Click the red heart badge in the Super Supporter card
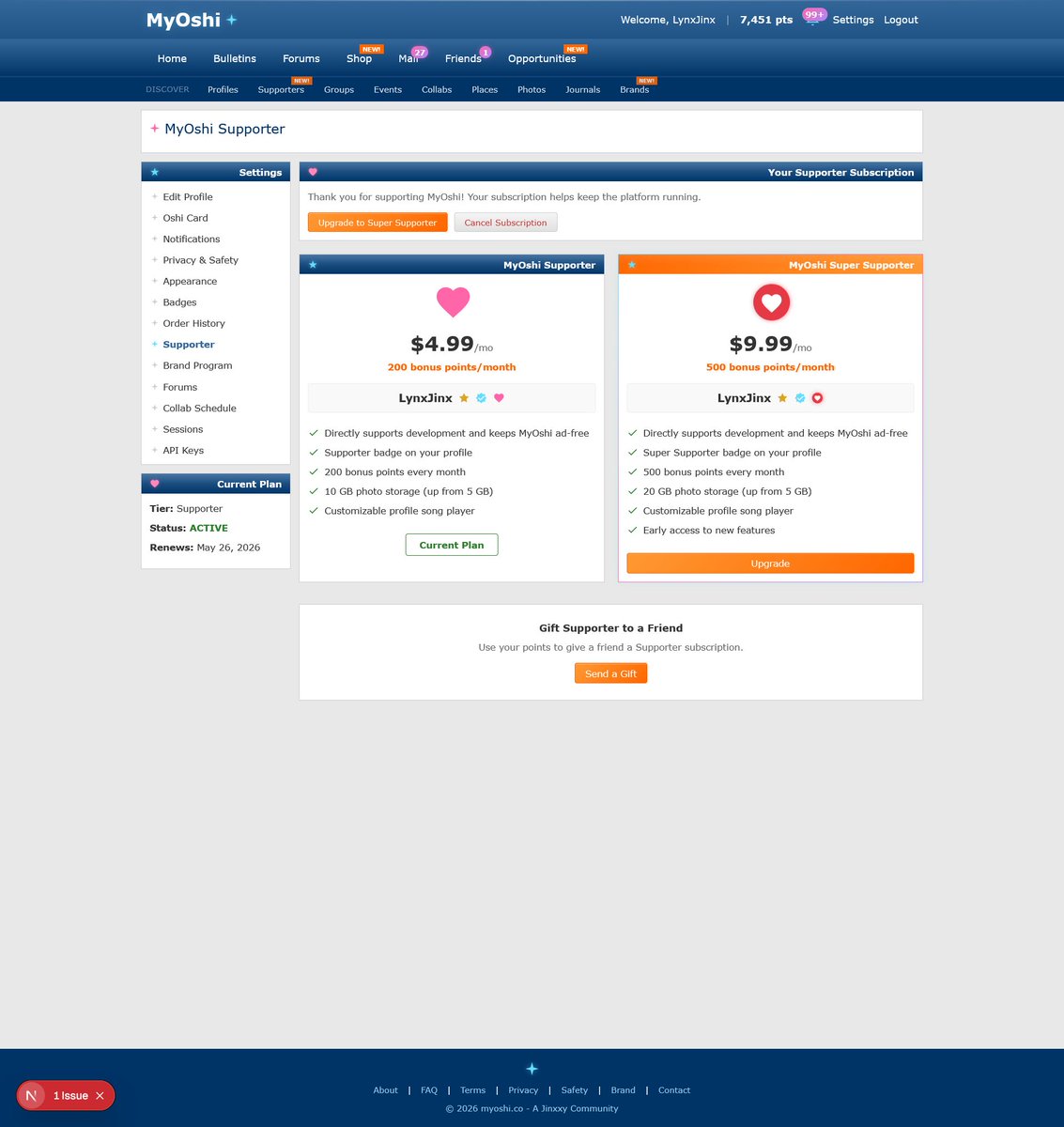 [771, 302]
